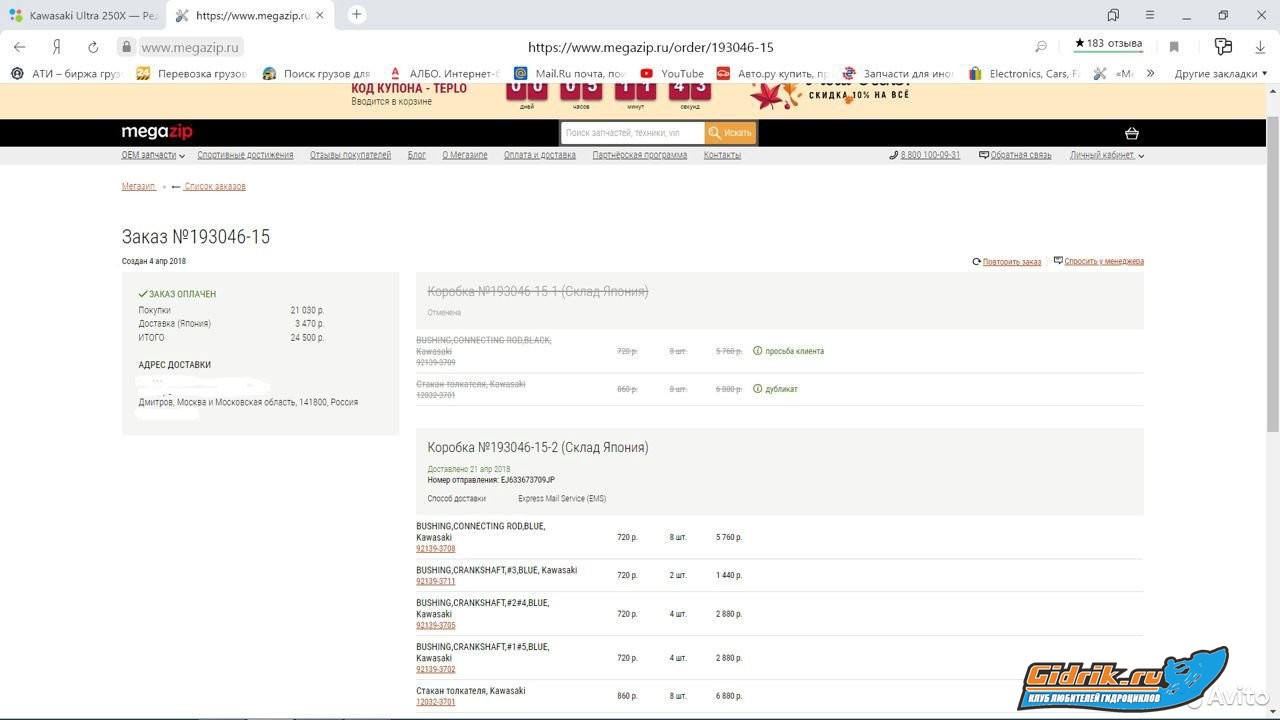The height and width of the screenshot is (720, 1280).
Task: Click the Список заказов breadcrumb link
Action: pos(214,187)
